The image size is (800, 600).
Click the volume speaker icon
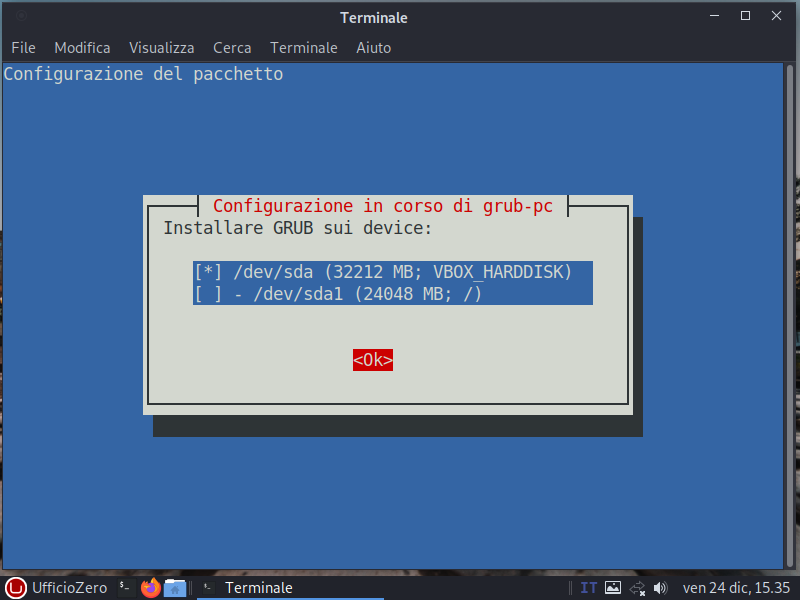click(x=660, y=588)
